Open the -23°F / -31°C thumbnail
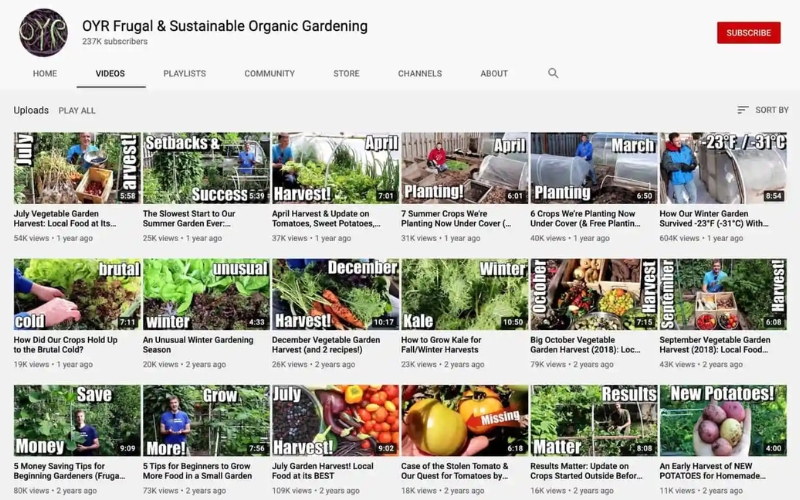Viewport: 800px width, 500px height. [722, 168]
